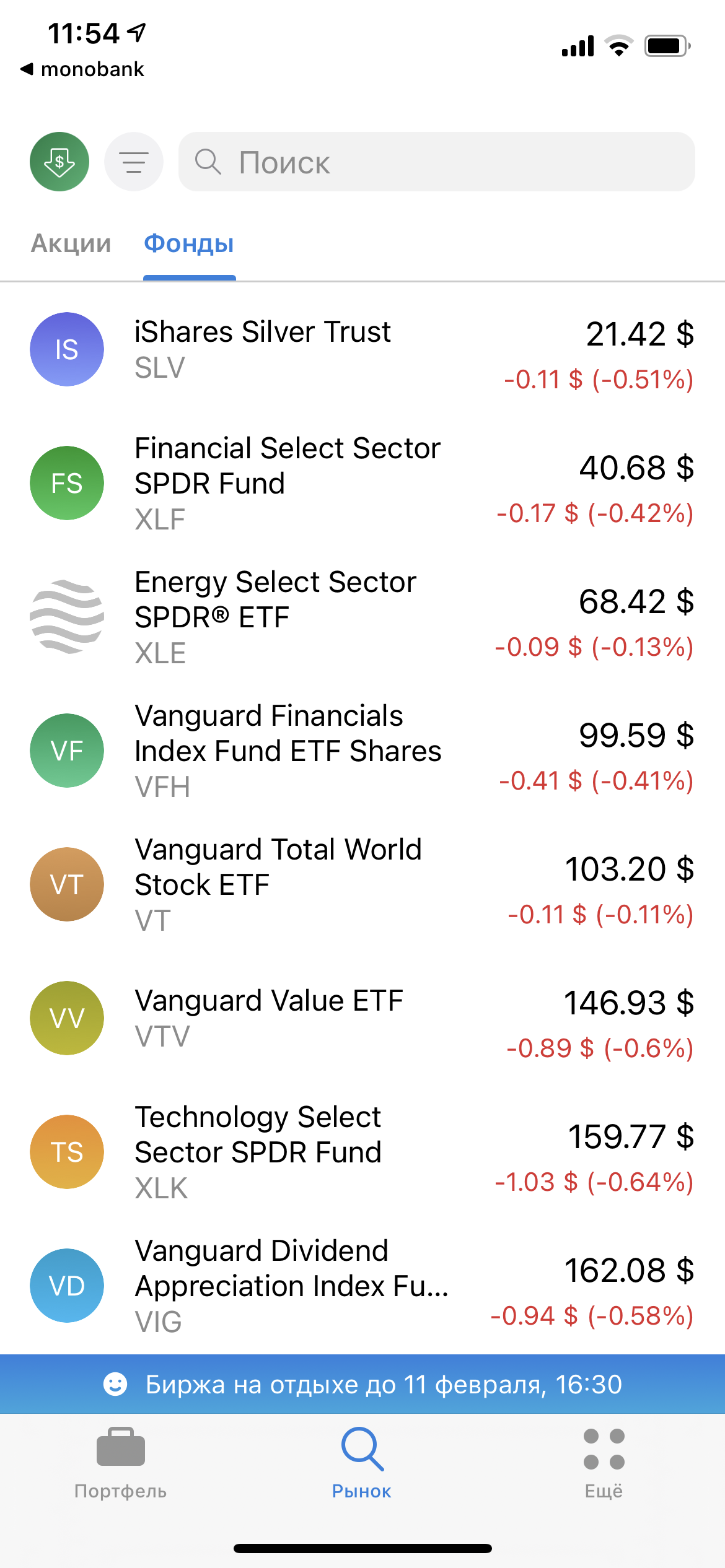Switch to the Акции tab
Viewport: 725px width, 1568px height.
71,243
